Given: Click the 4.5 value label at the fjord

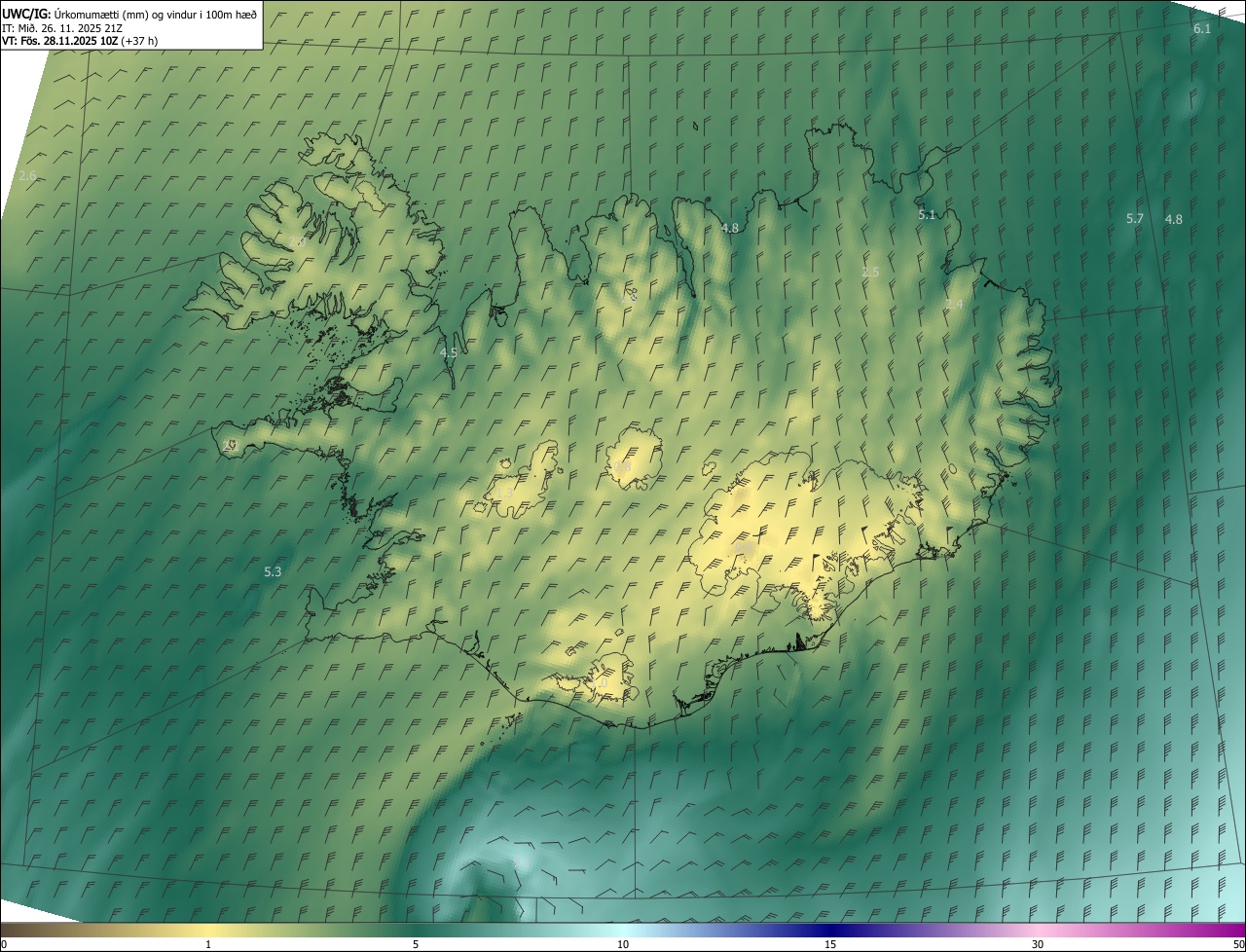Looking at the screenshot, I should [x=449, y=353].
